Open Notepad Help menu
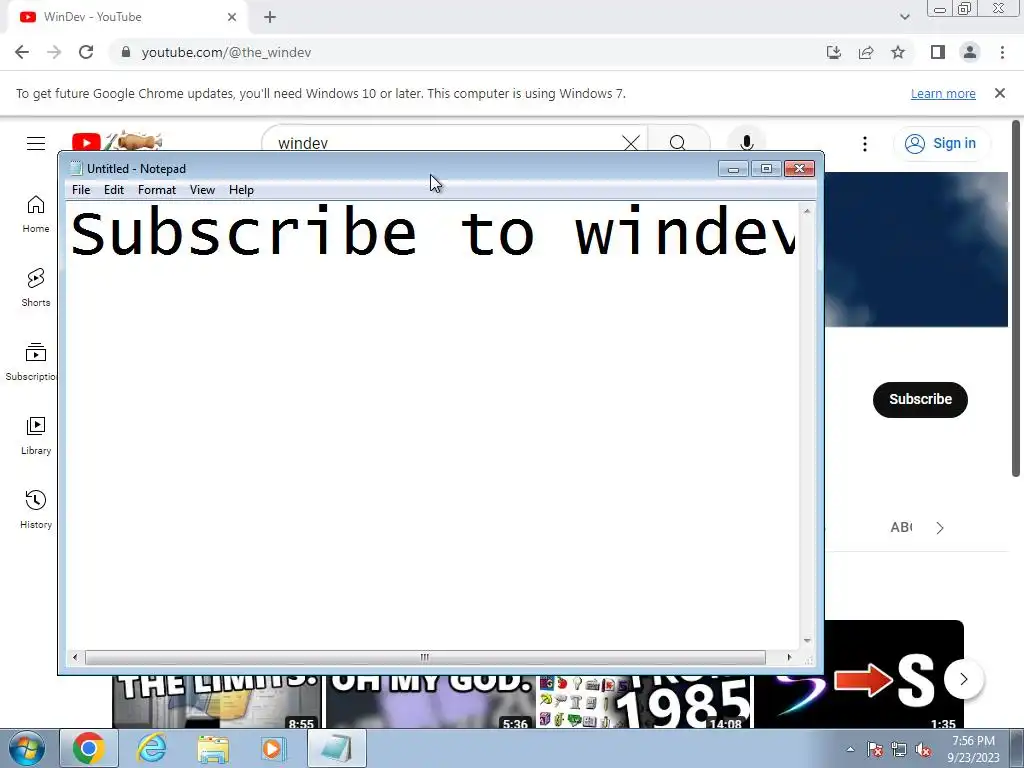Image resolution: width=1024 pixels, height=768 pixels. pos(241,190)
